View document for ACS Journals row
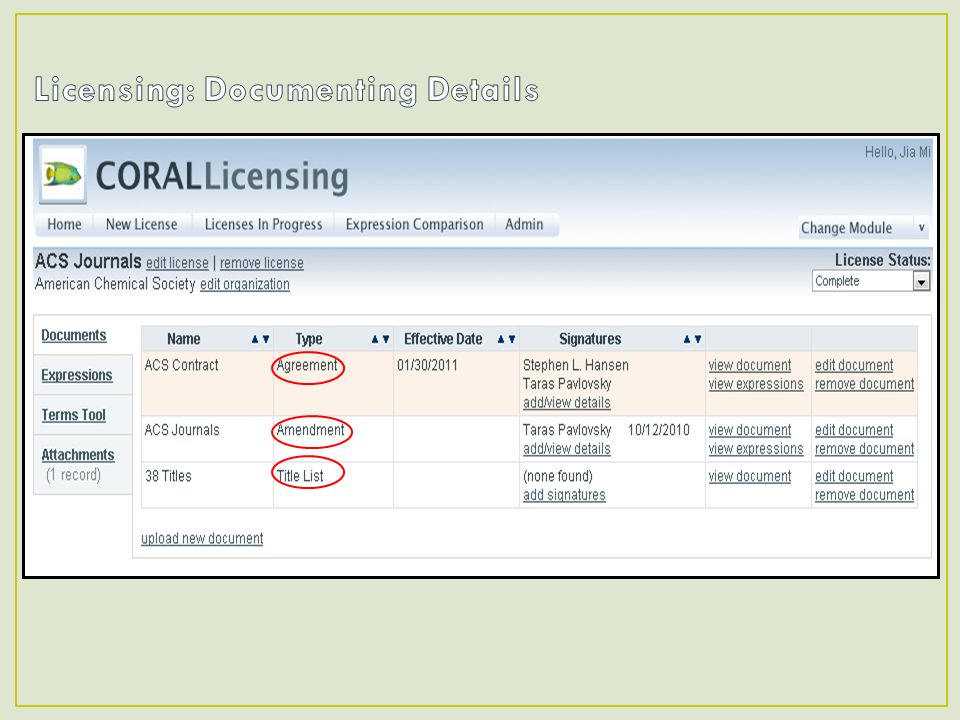The image size is (960, 720). tap(749, 430)
